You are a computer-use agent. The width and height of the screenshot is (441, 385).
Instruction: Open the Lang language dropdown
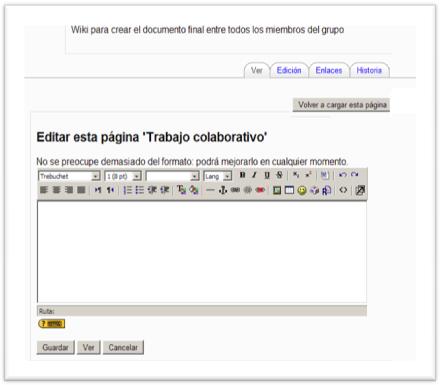coord(218,176)
